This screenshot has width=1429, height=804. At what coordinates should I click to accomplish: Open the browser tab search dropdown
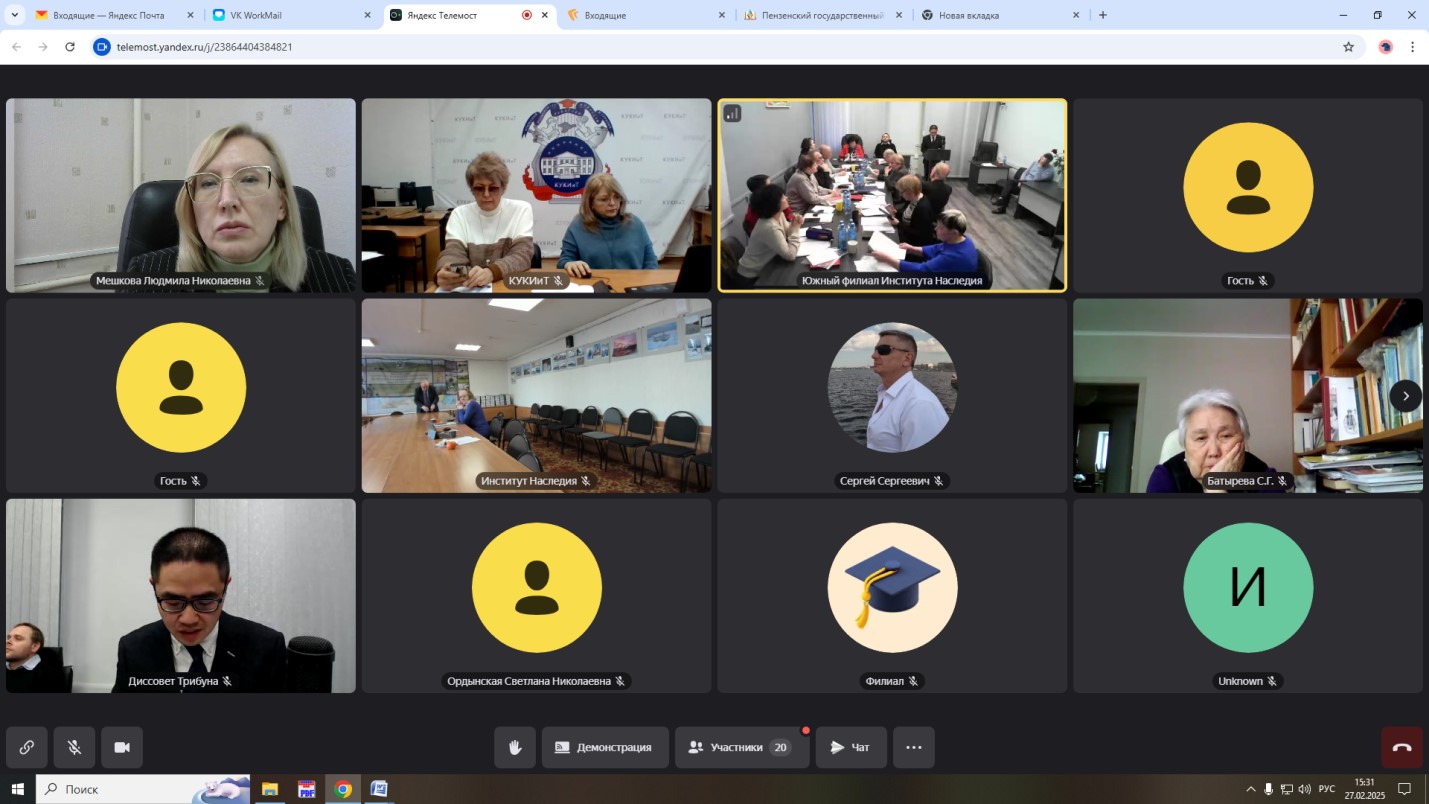coord(15,15)
